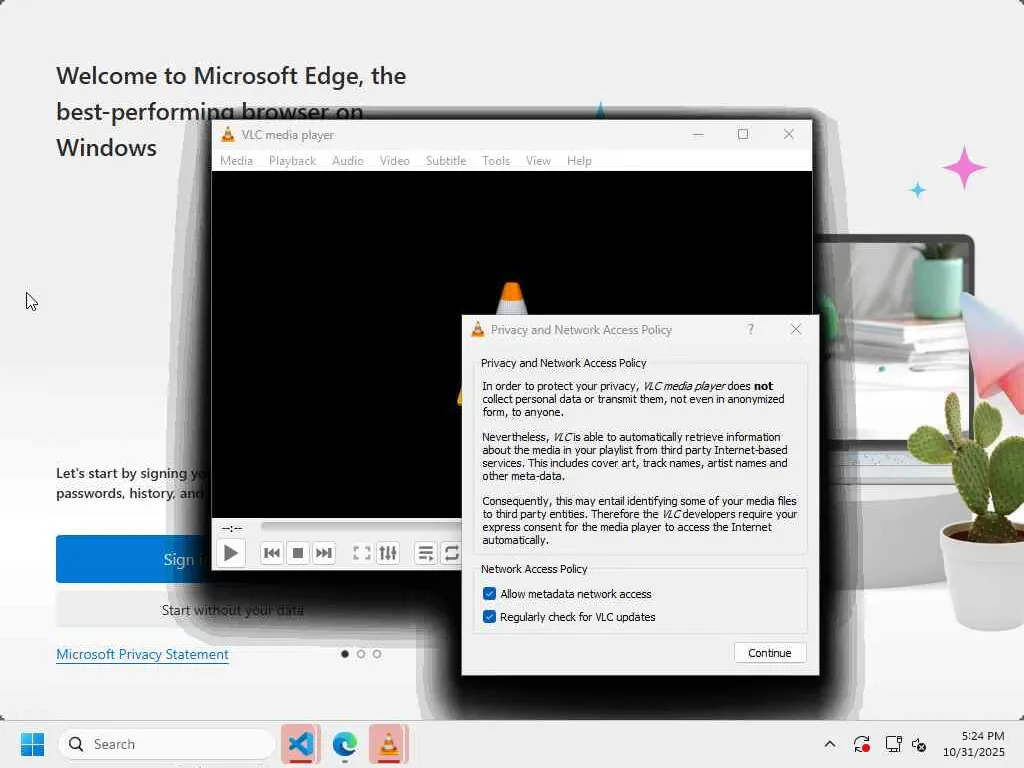Open the Media menu
Screen dimensions: 1024x768
[x=236, y=161]
